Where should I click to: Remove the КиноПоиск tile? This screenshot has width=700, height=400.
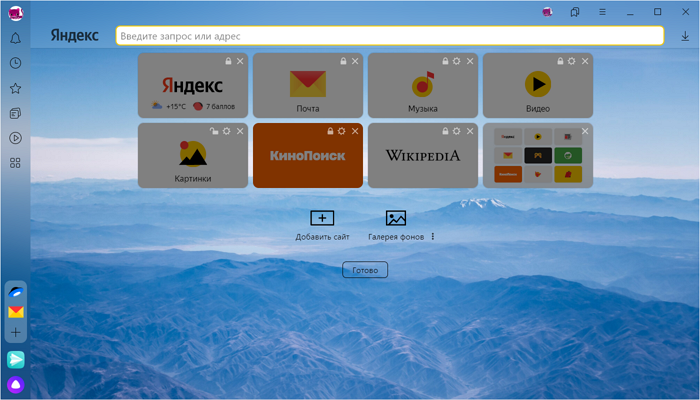coord(355,131)
